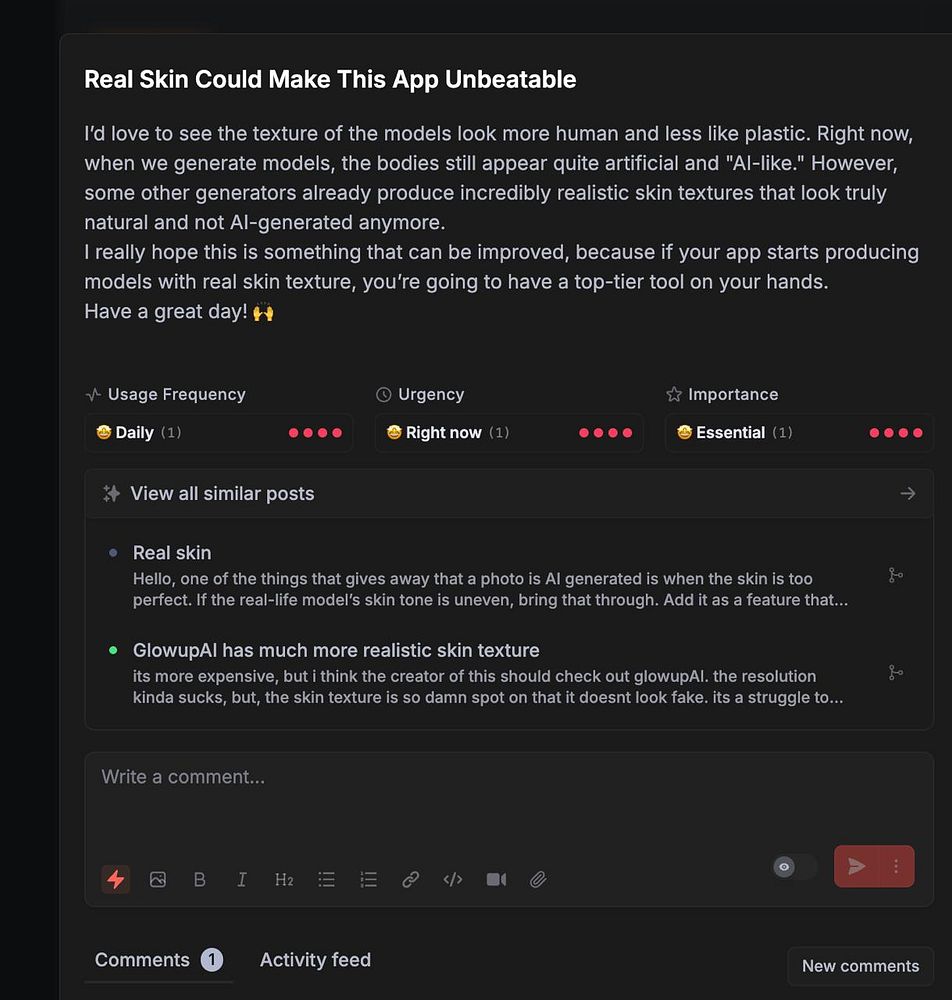Add a bulleted list to comment
This screenshot has height=1000, width=952.
(x=326, y=879)
